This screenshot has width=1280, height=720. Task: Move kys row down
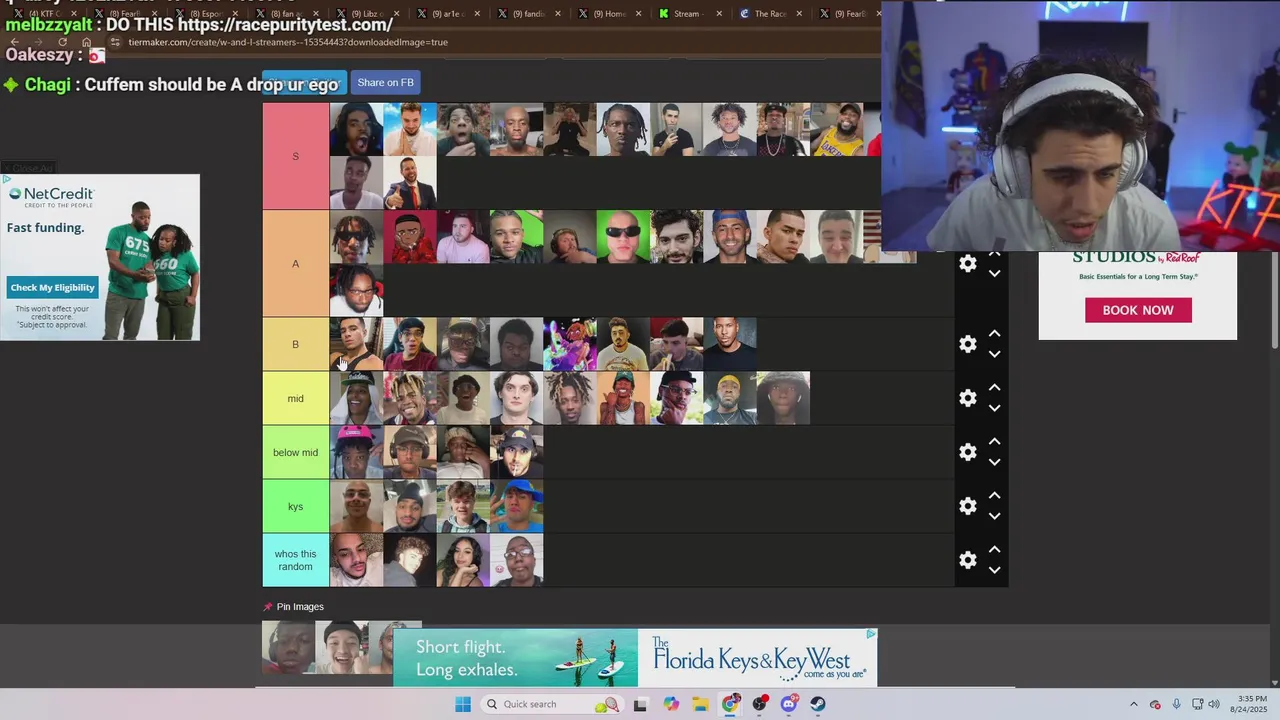994,516
